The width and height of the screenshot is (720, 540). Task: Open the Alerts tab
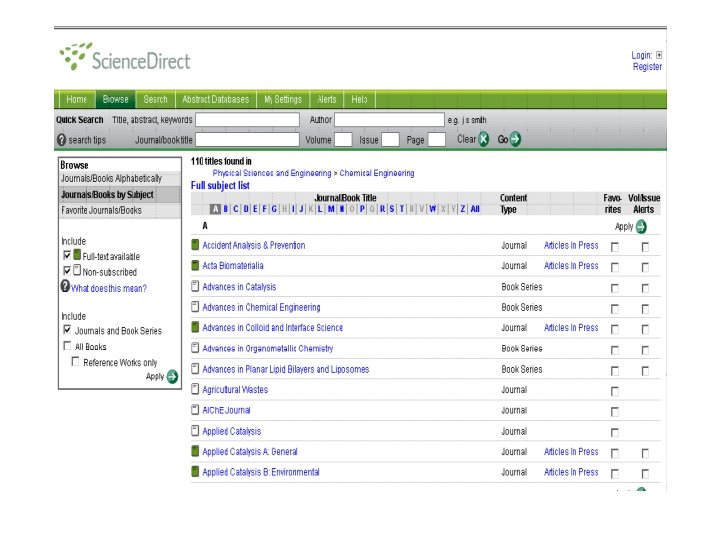click(326, 100)
